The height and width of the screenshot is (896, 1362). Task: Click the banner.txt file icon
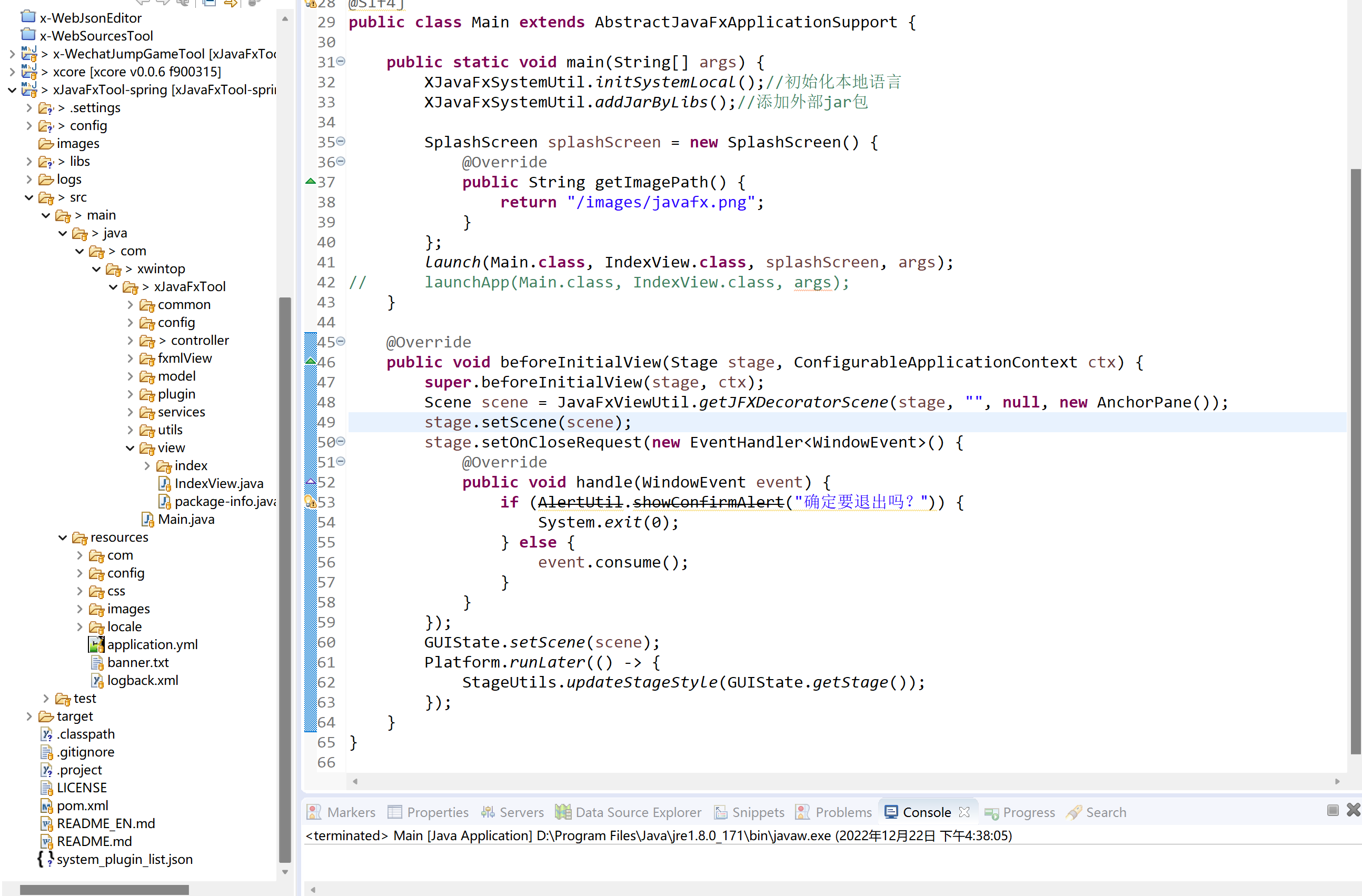point(97,663)
